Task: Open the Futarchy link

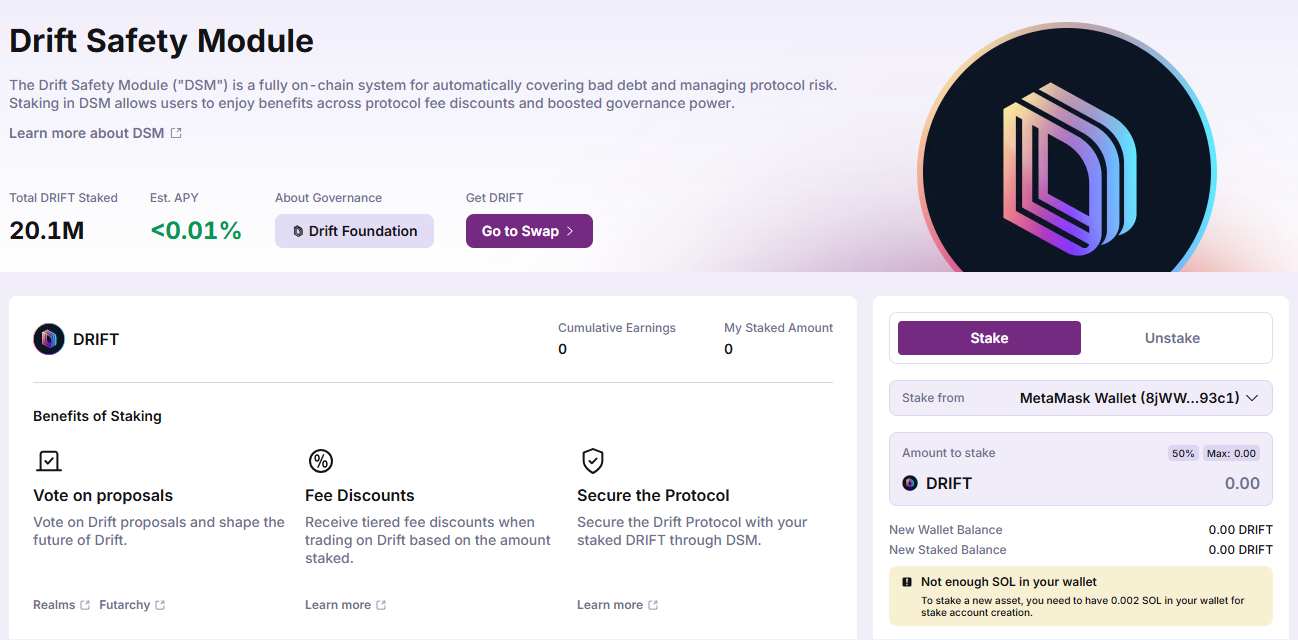Action: tap(125, 604)
